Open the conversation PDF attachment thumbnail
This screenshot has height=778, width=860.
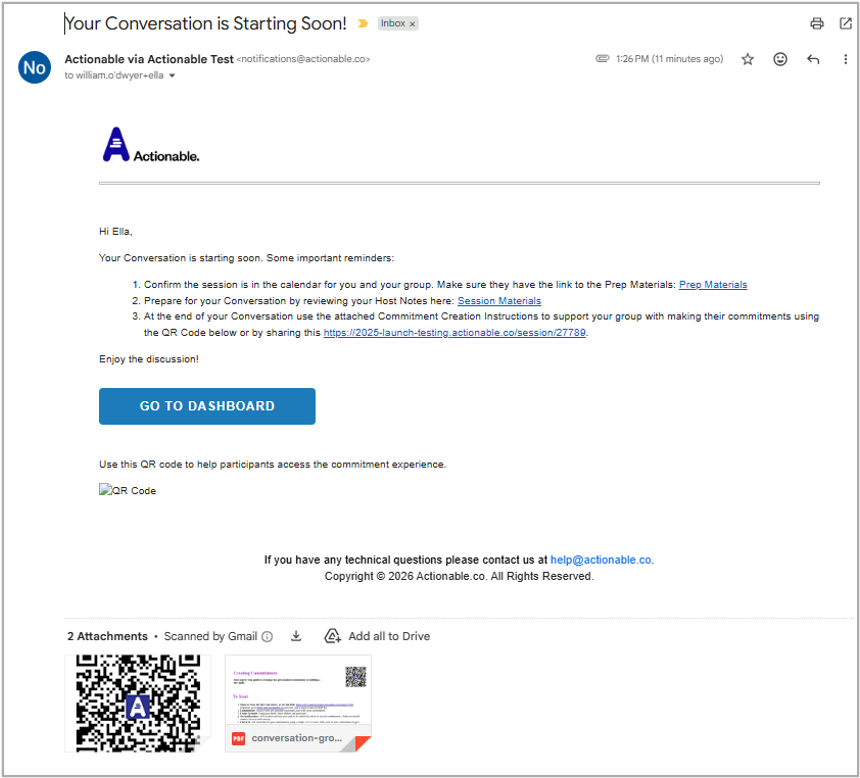[x=298, y=702]
